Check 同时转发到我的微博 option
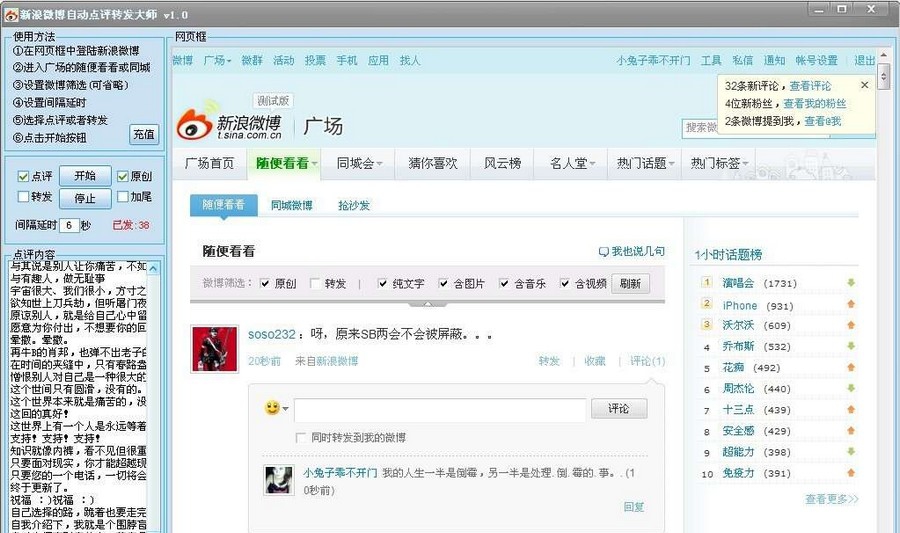The height and width of the screenshot is (533, 900). click(x=300, y=438)
